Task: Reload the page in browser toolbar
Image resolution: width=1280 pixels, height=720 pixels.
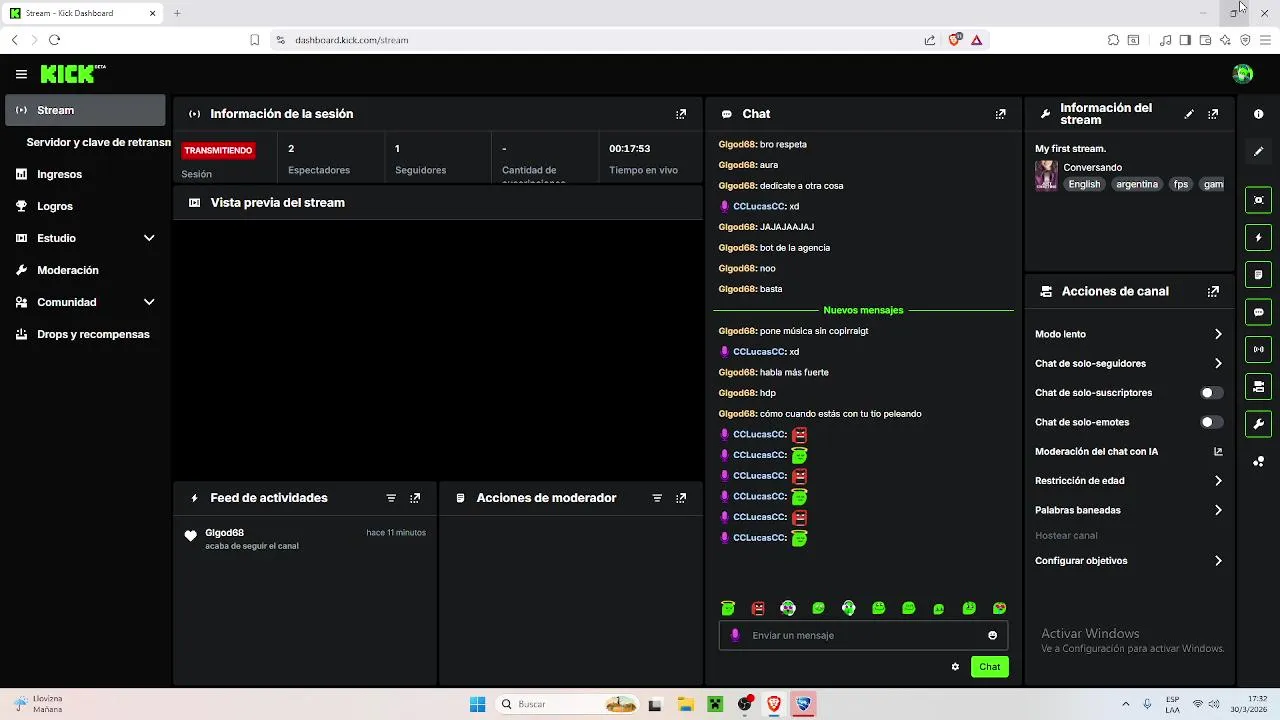Action: [x=54, y=40]
